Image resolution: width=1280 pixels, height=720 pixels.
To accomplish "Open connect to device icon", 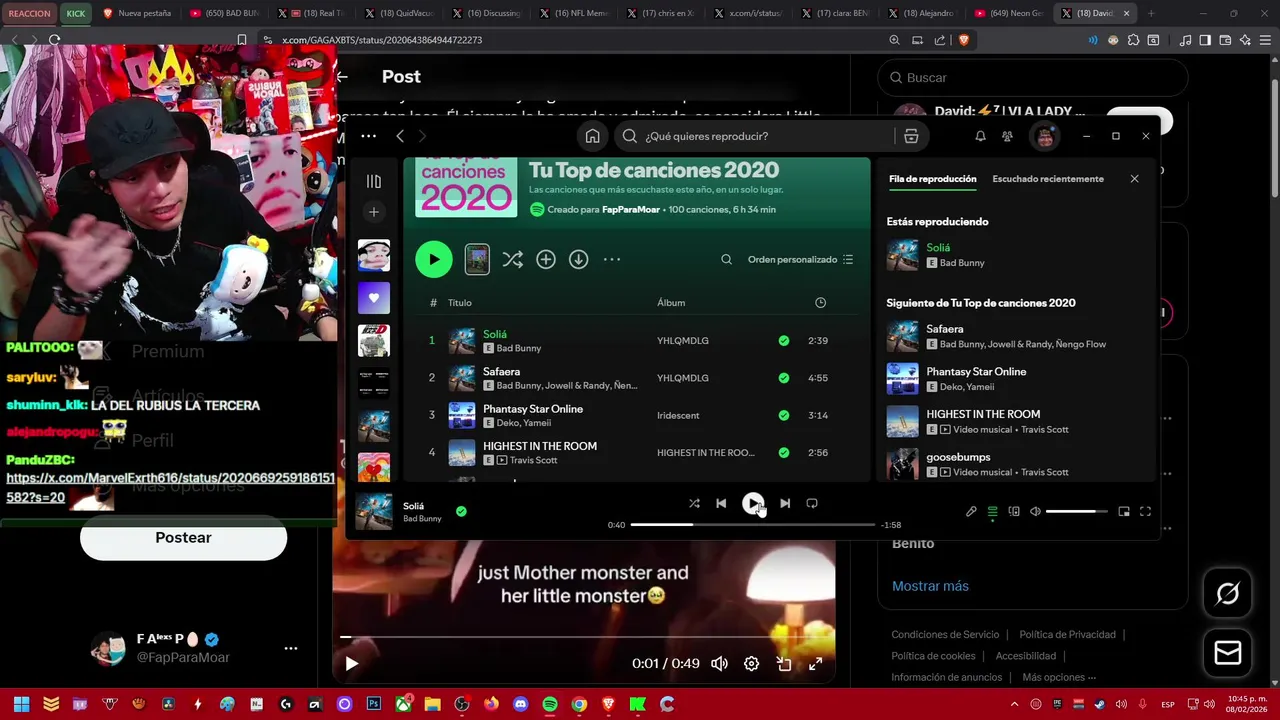I will tap(1014, 511).
